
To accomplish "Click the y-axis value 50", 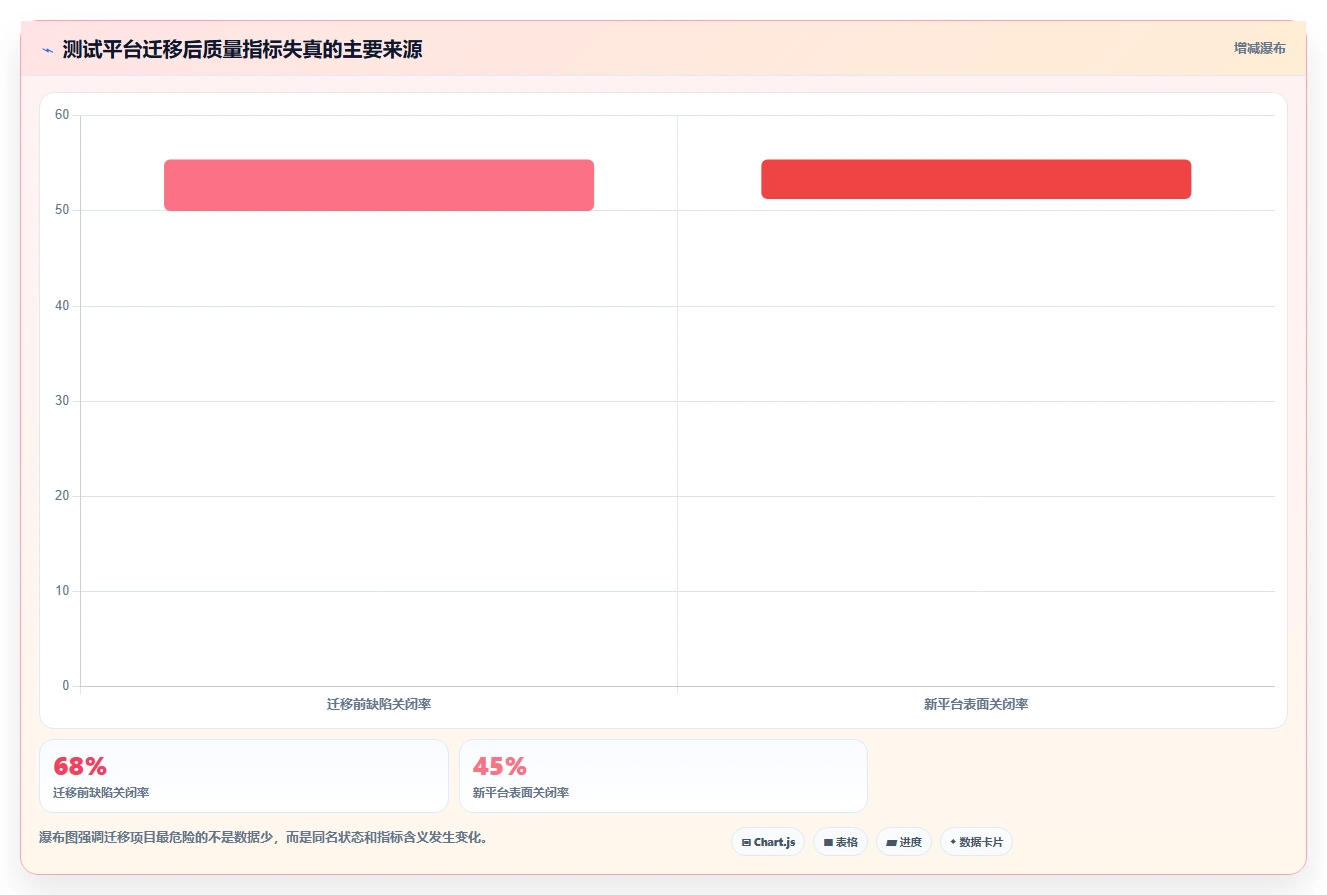I will point(62,210).
